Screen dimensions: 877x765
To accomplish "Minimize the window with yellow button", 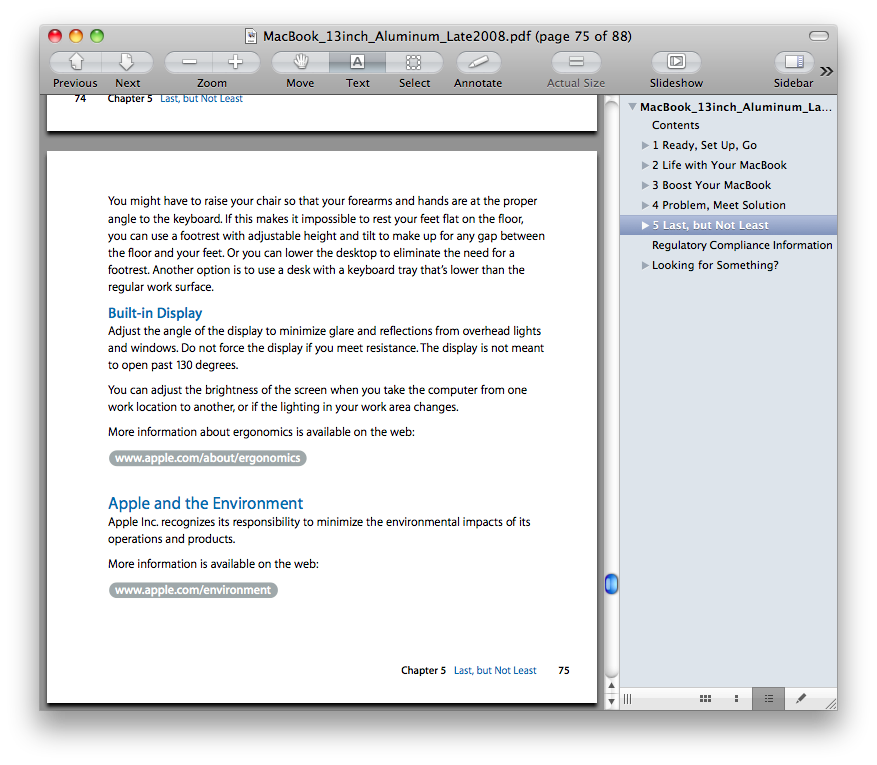I will tap(76, 36).
